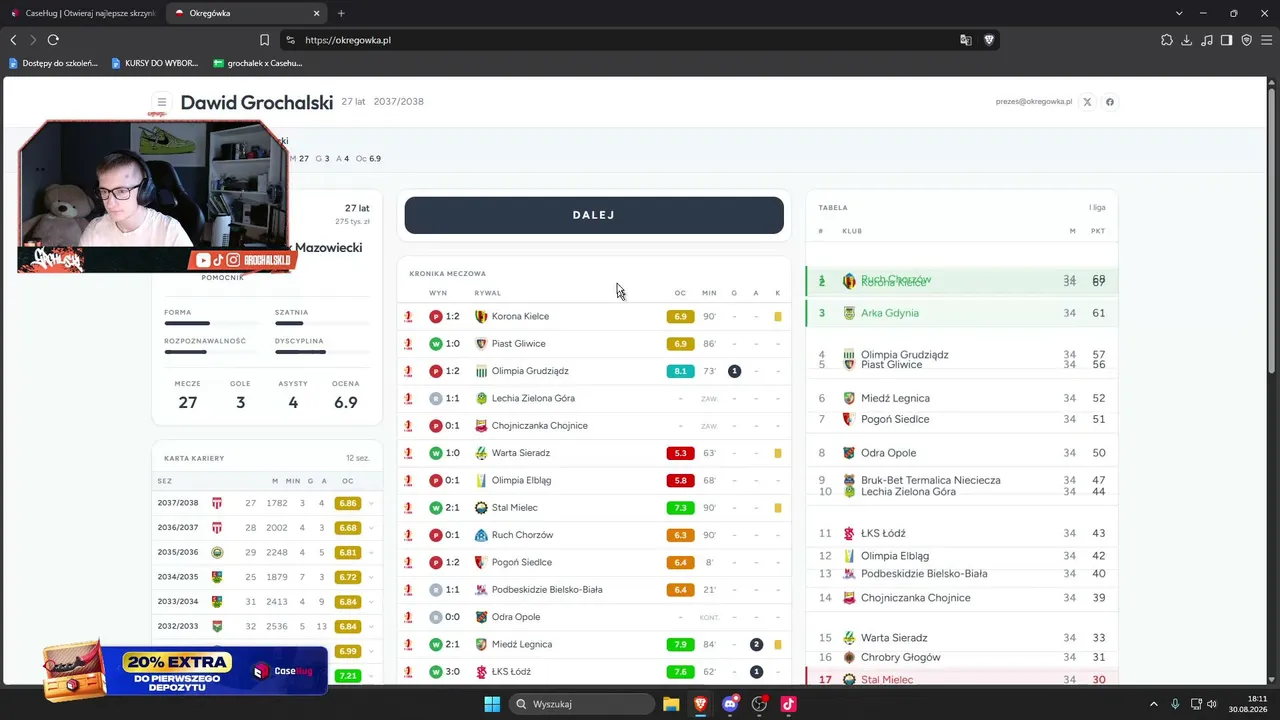Go back to the previous page
1280x720 pixels.
(13, 40)
